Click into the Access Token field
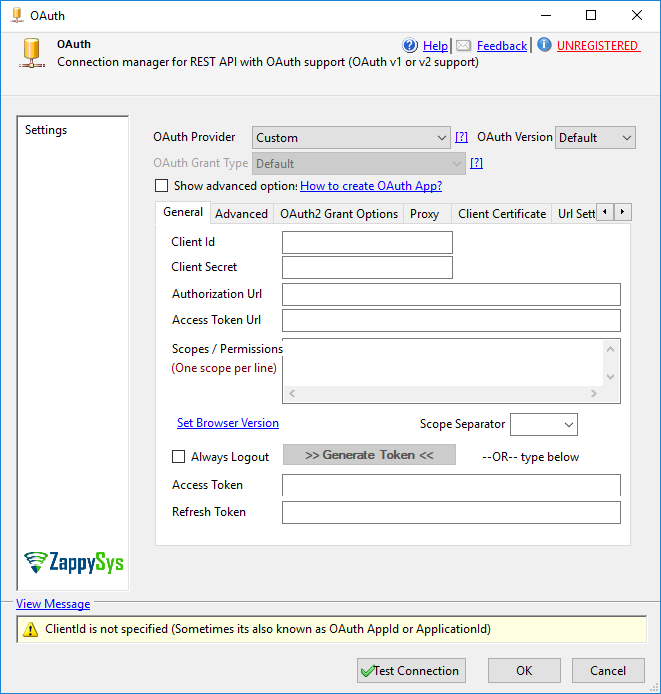The width and height of the screenshot is (661, 694). click(x=451, y=485)
